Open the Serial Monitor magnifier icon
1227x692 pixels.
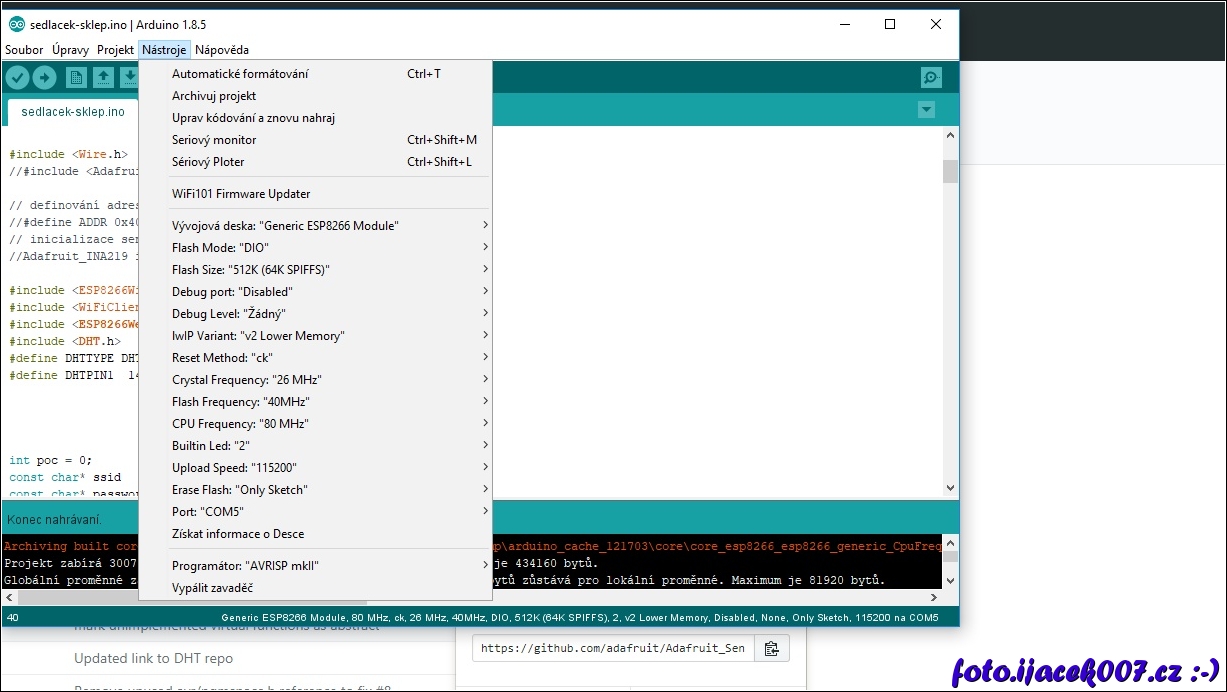(931, 78)
